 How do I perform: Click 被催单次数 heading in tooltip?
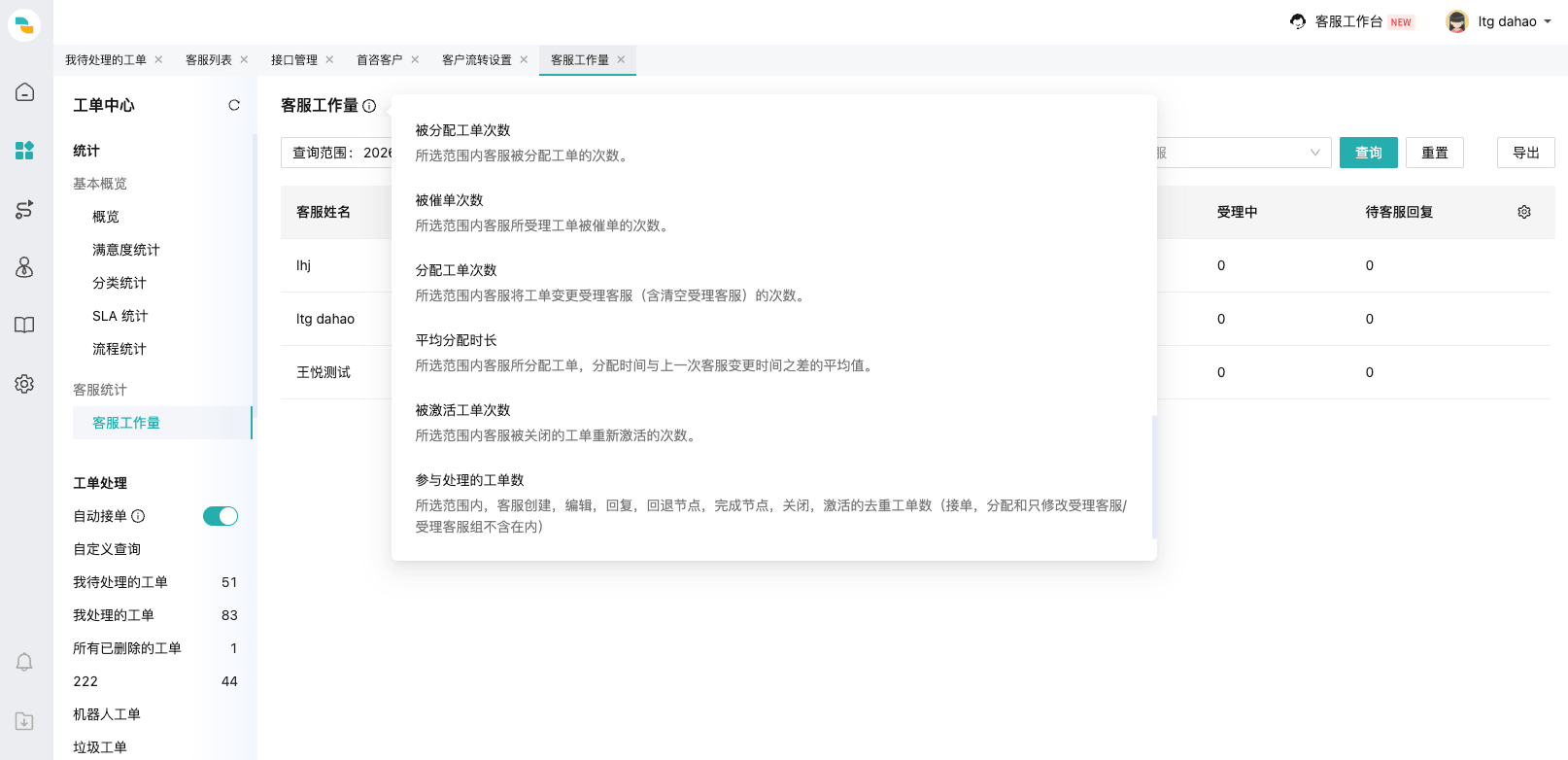pyautogui.click(x=449, y=200)
